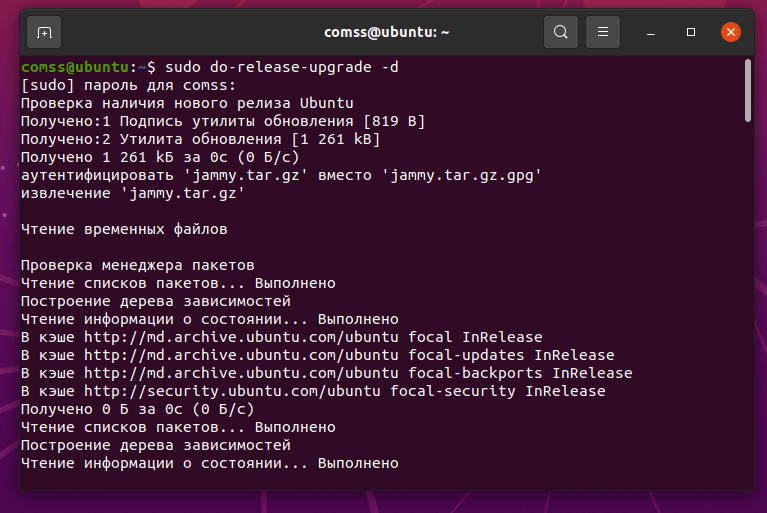This screenshot has height=513, width=767.
Task: Click the '[sudo] пароль для comss:' line
Action: [x=129, y=85]
